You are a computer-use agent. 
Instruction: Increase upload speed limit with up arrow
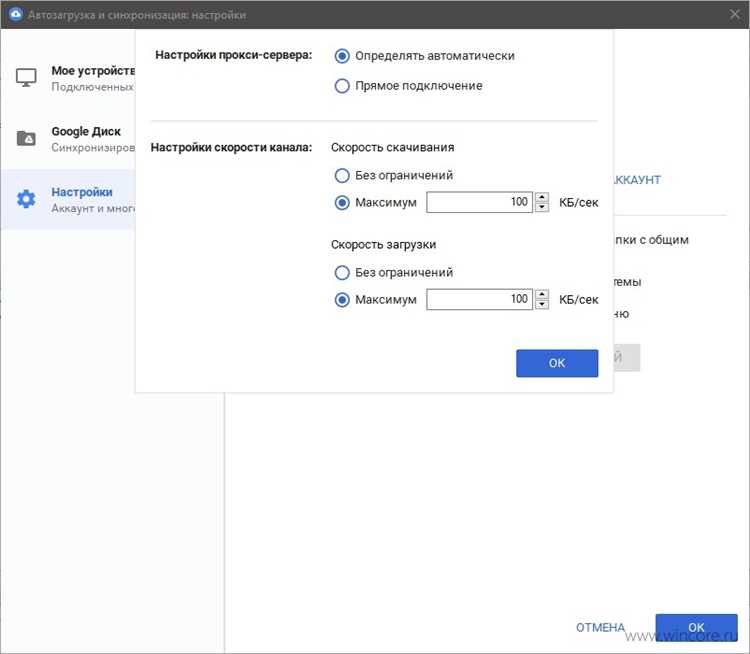(542, 294)
